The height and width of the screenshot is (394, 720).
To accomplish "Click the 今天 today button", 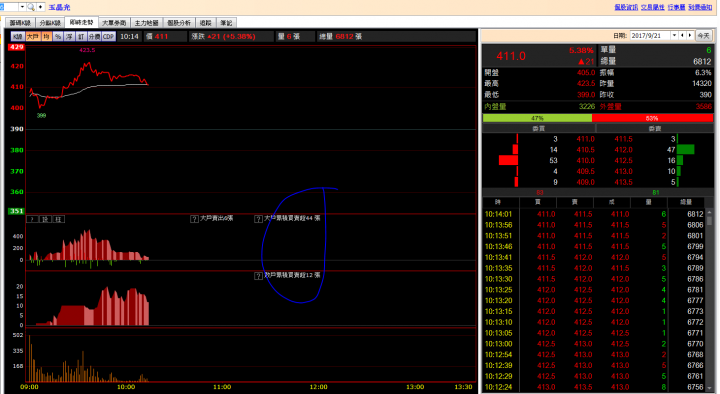I will pos(703,35).
